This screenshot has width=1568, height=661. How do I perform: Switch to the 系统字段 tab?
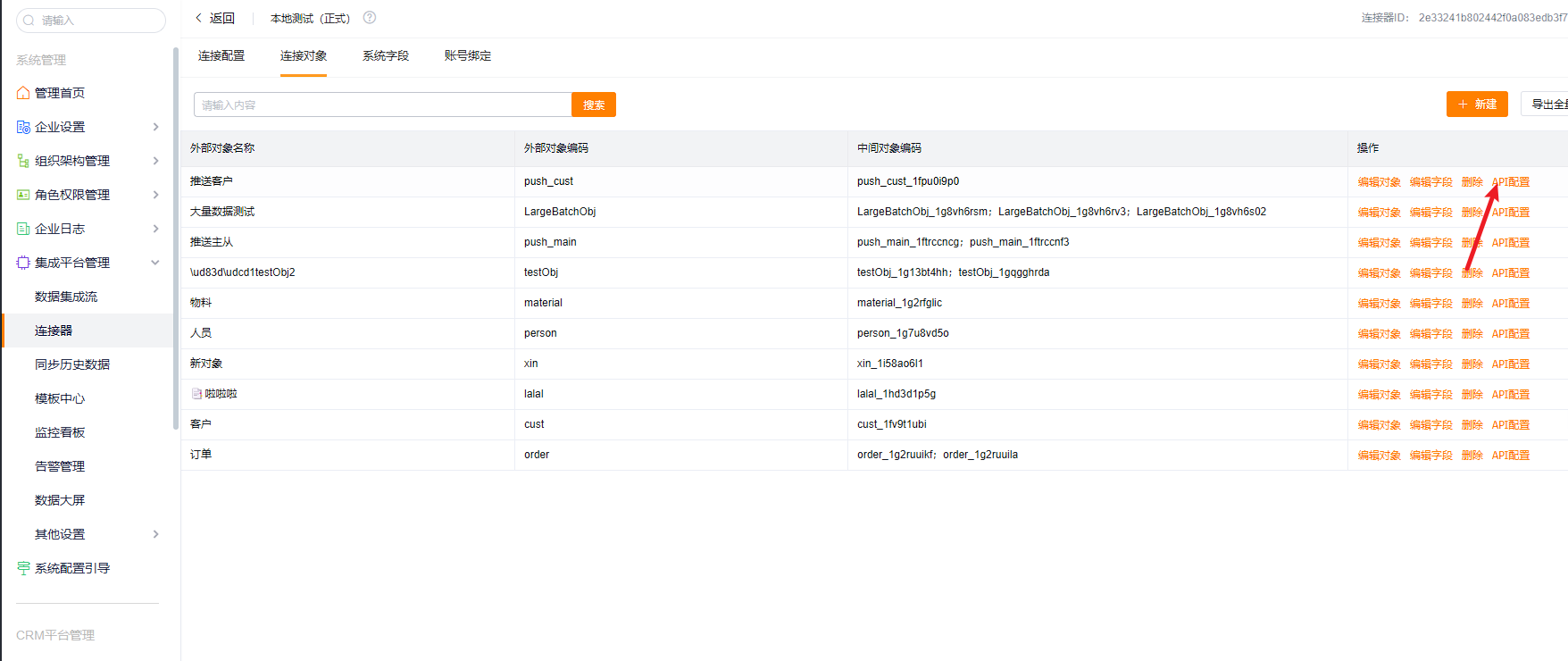pos(385,55)
